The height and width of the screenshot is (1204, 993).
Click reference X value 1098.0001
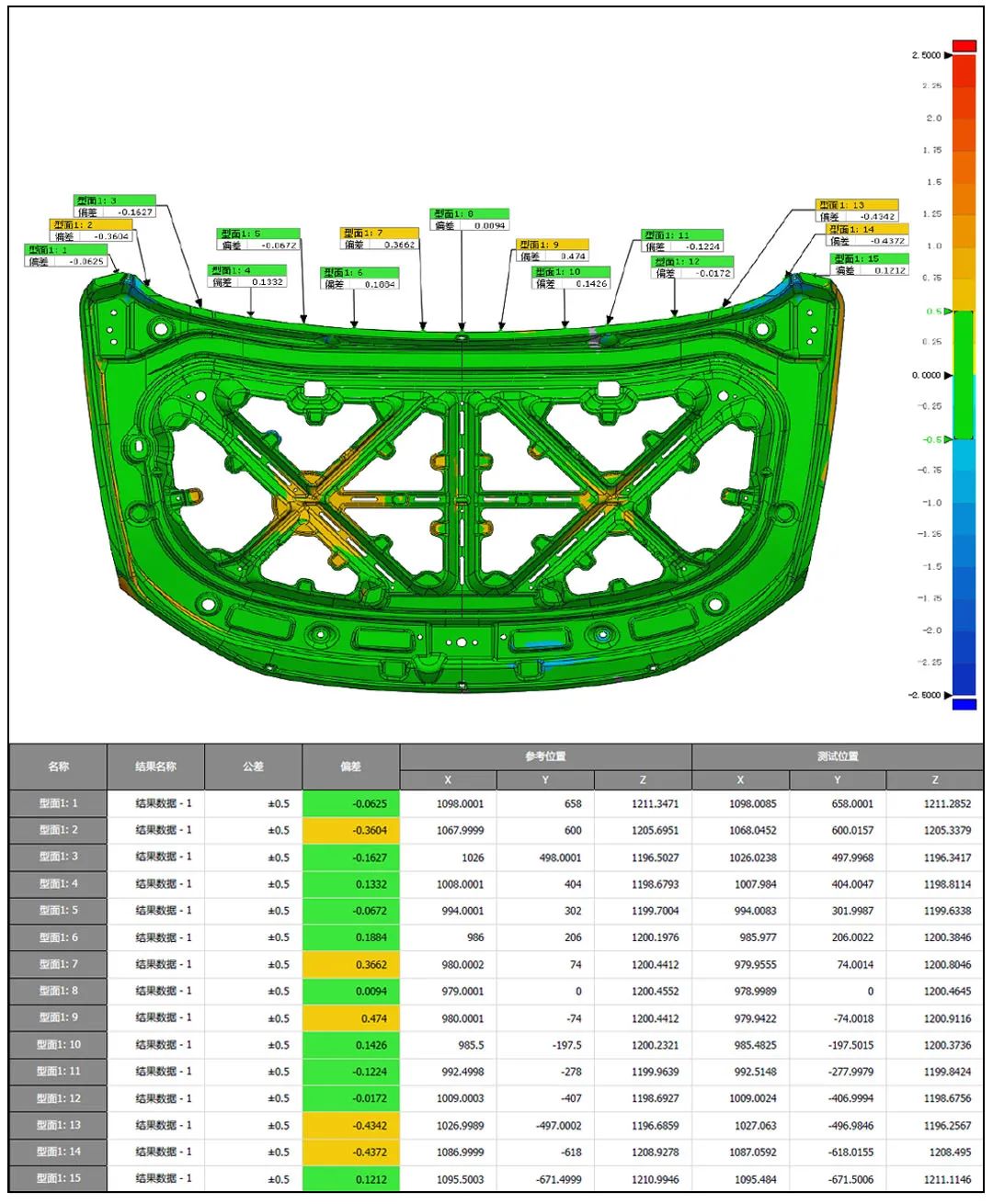tap(460, 803)
